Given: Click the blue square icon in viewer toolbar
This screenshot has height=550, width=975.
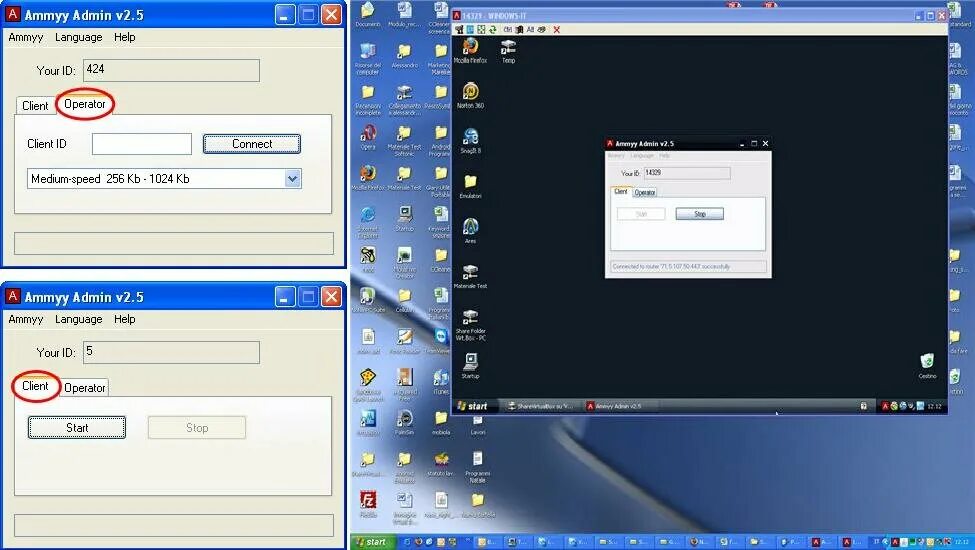Looking at the screenshot, I should click(x=470, y=29).
